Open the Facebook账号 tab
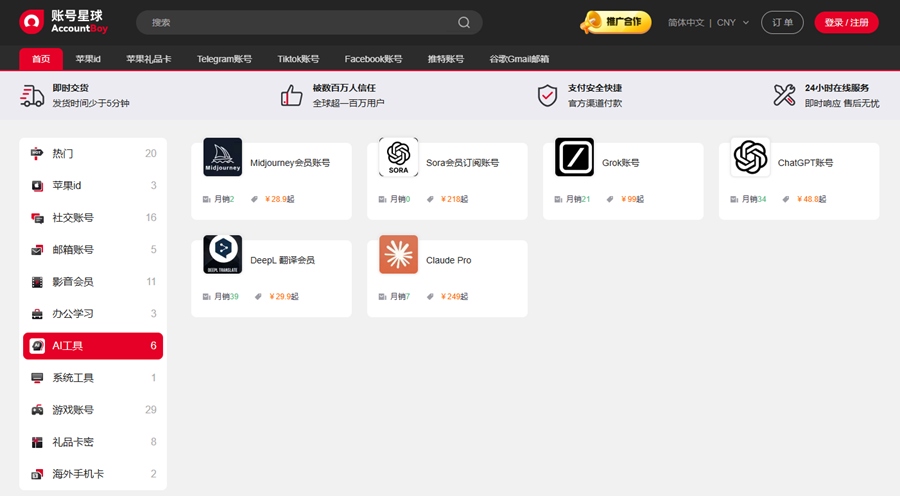The image size is (900, 496). coord(374,59)
